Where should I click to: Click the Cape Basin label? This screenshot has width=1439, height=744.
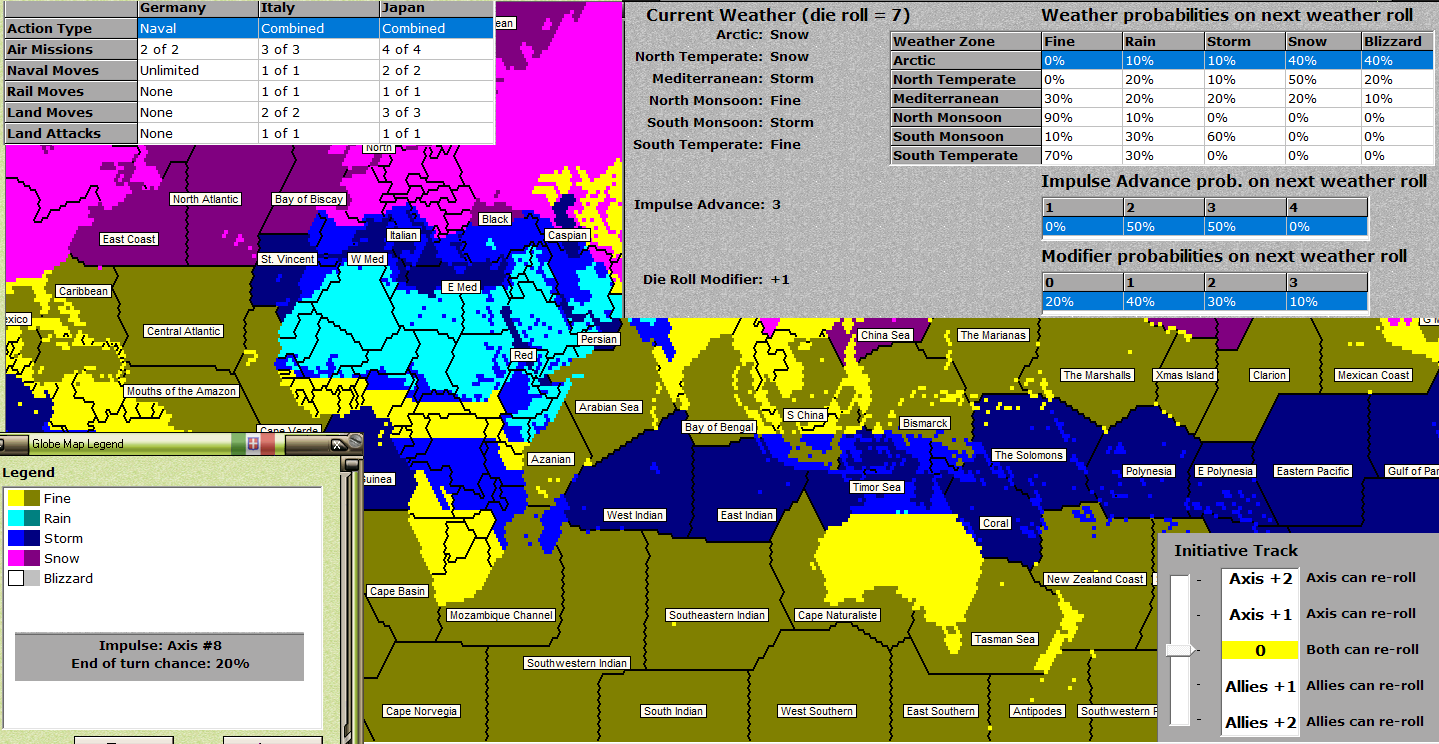coord(398,591)
